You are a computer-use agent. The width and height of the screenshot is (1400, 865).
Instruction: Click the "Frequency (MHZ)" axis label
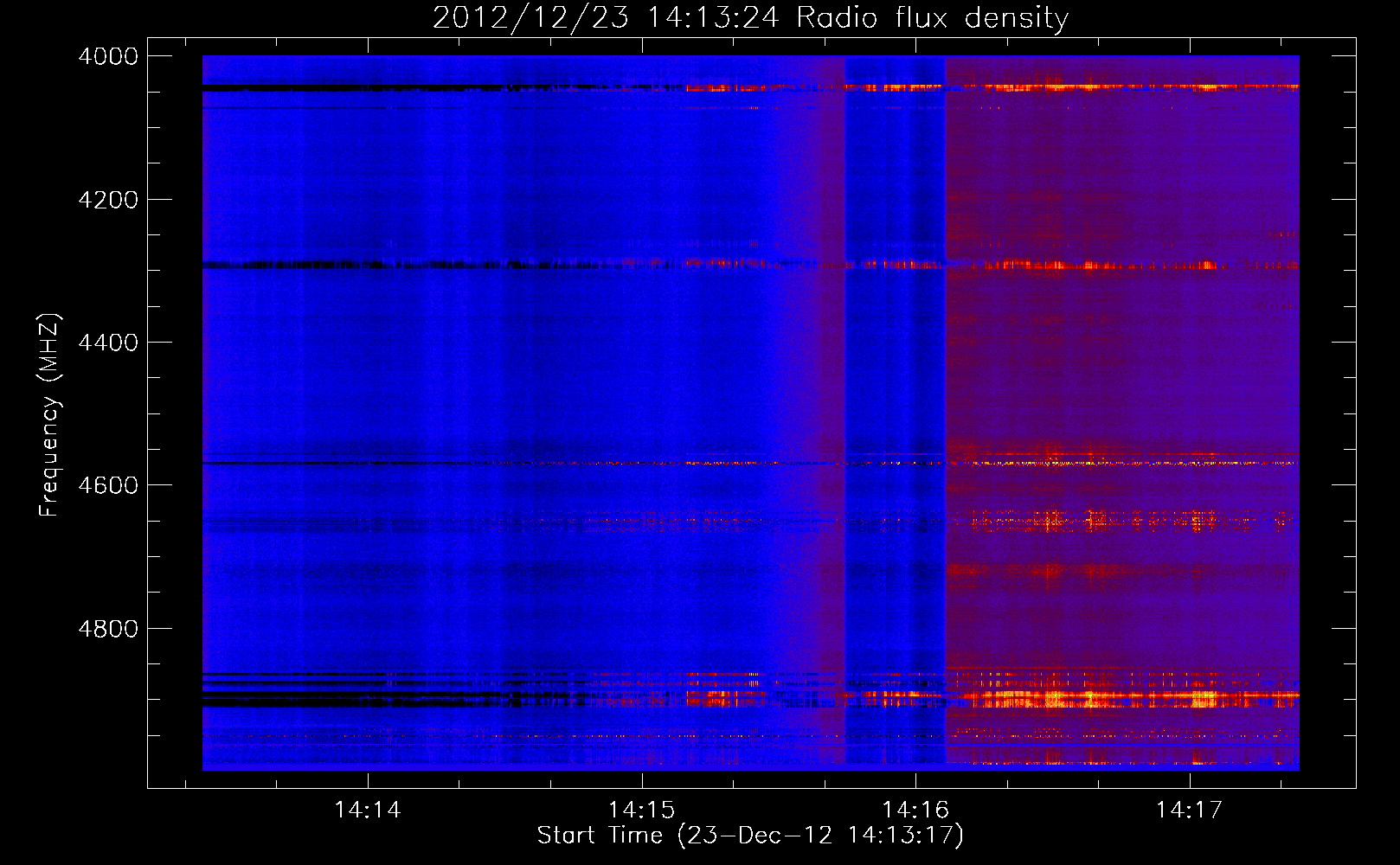(49, 415)
